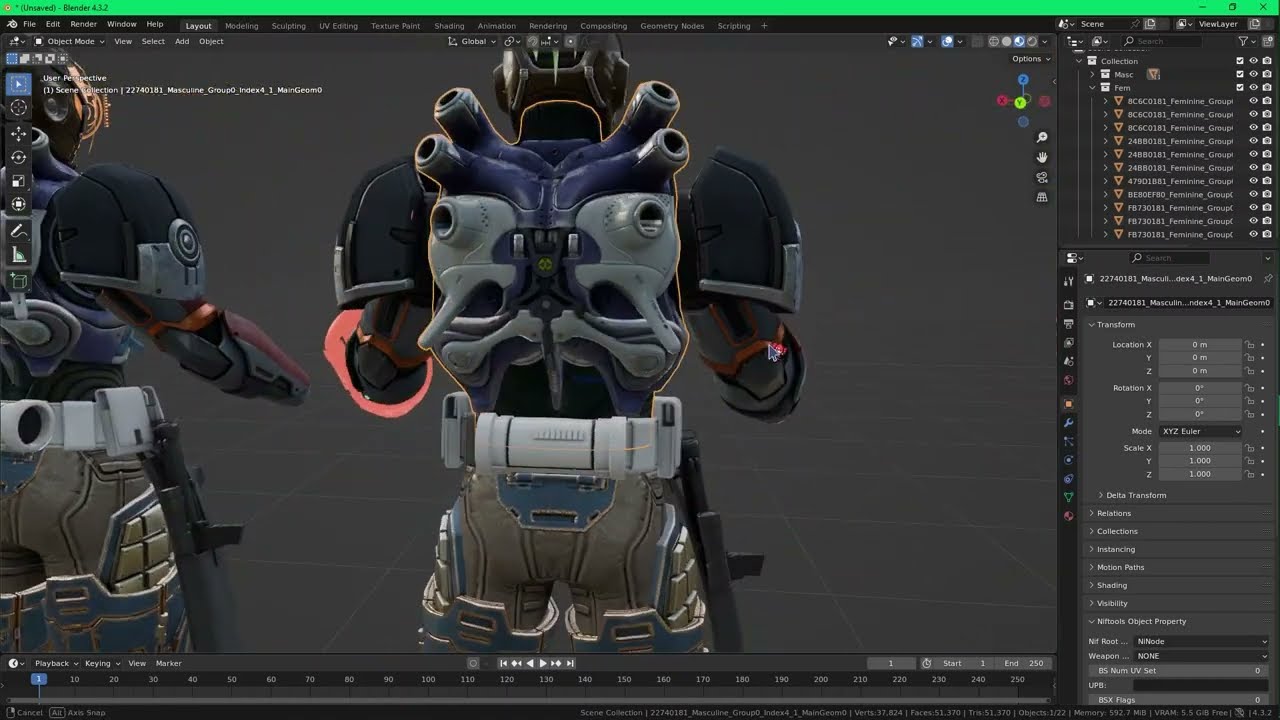Viewport: 1280px width, 720px height.
Task: Open the Scene properties tab
Action: pos(1068,361)
